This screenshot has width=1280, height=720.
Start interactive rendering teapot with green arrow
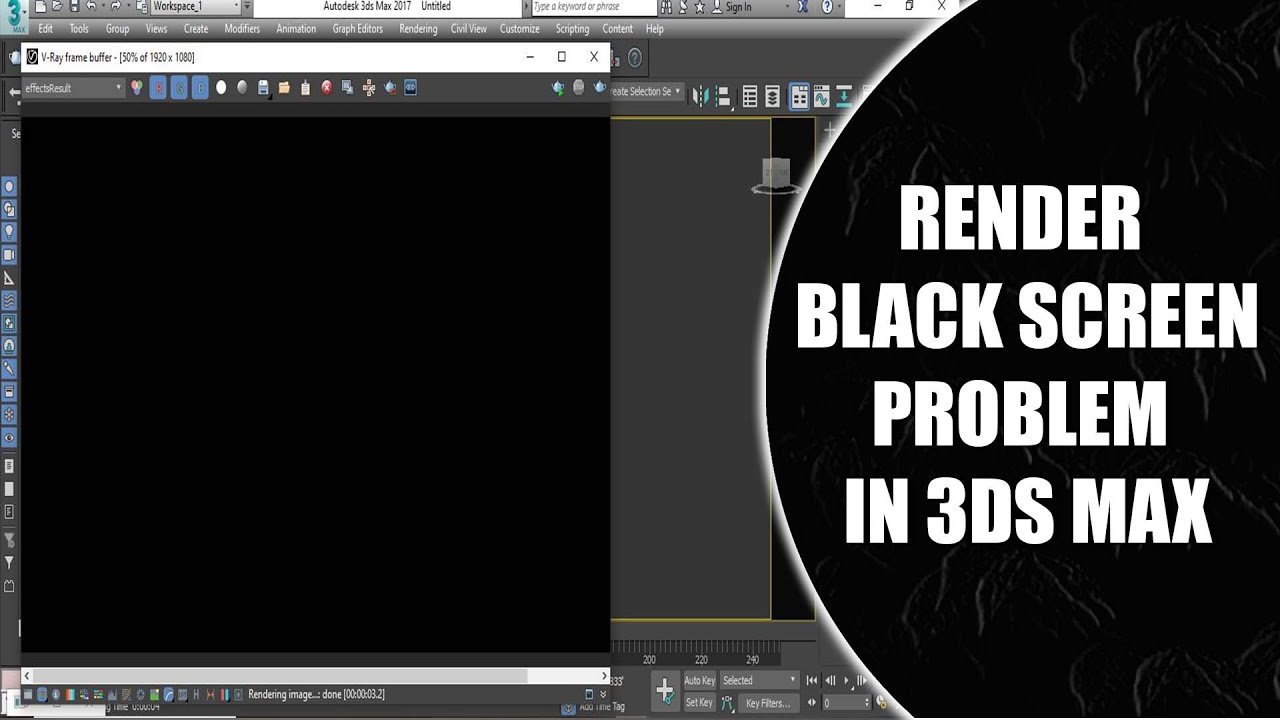(x=558, y=88)
